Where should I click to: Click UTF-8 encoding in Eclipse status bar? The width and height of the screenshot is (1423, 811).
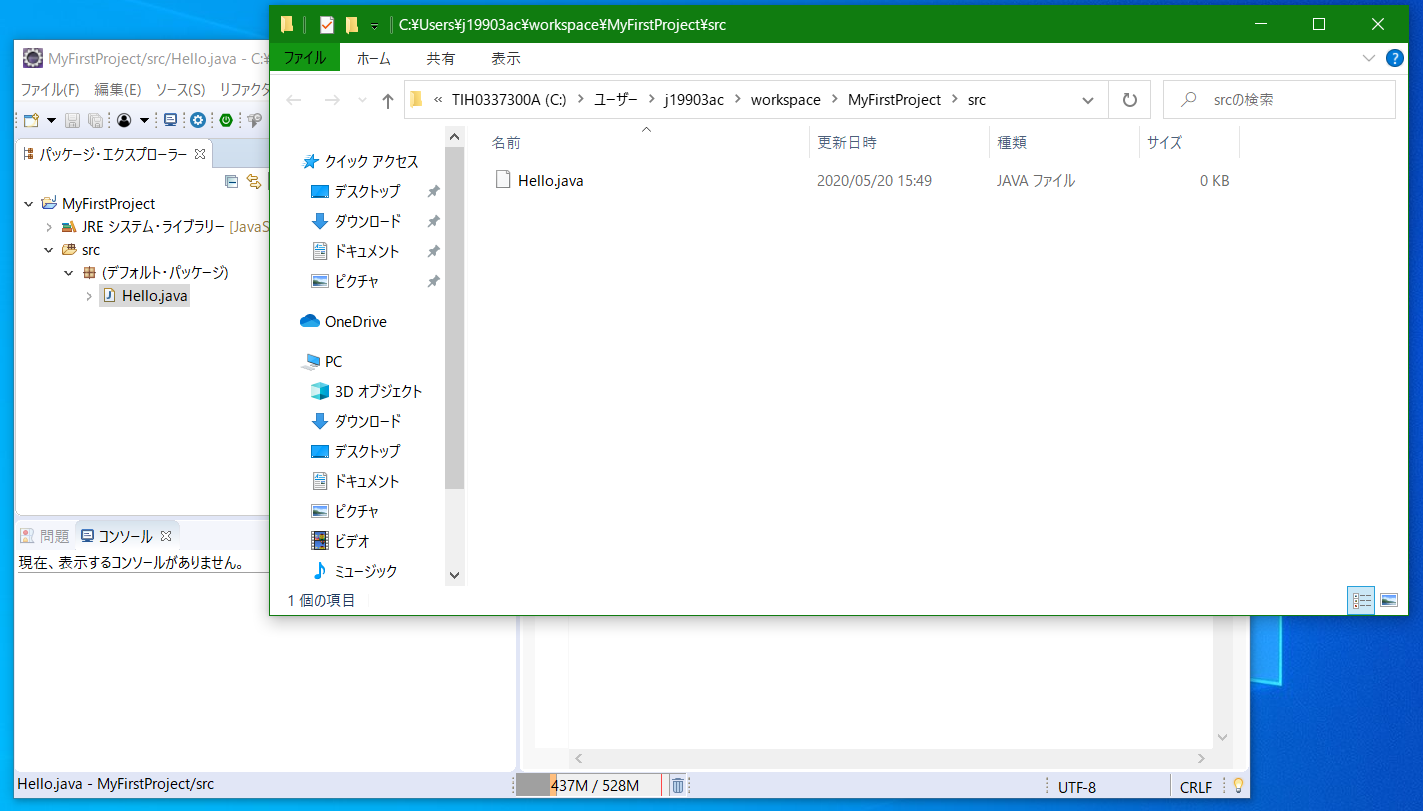[1077, 787]
